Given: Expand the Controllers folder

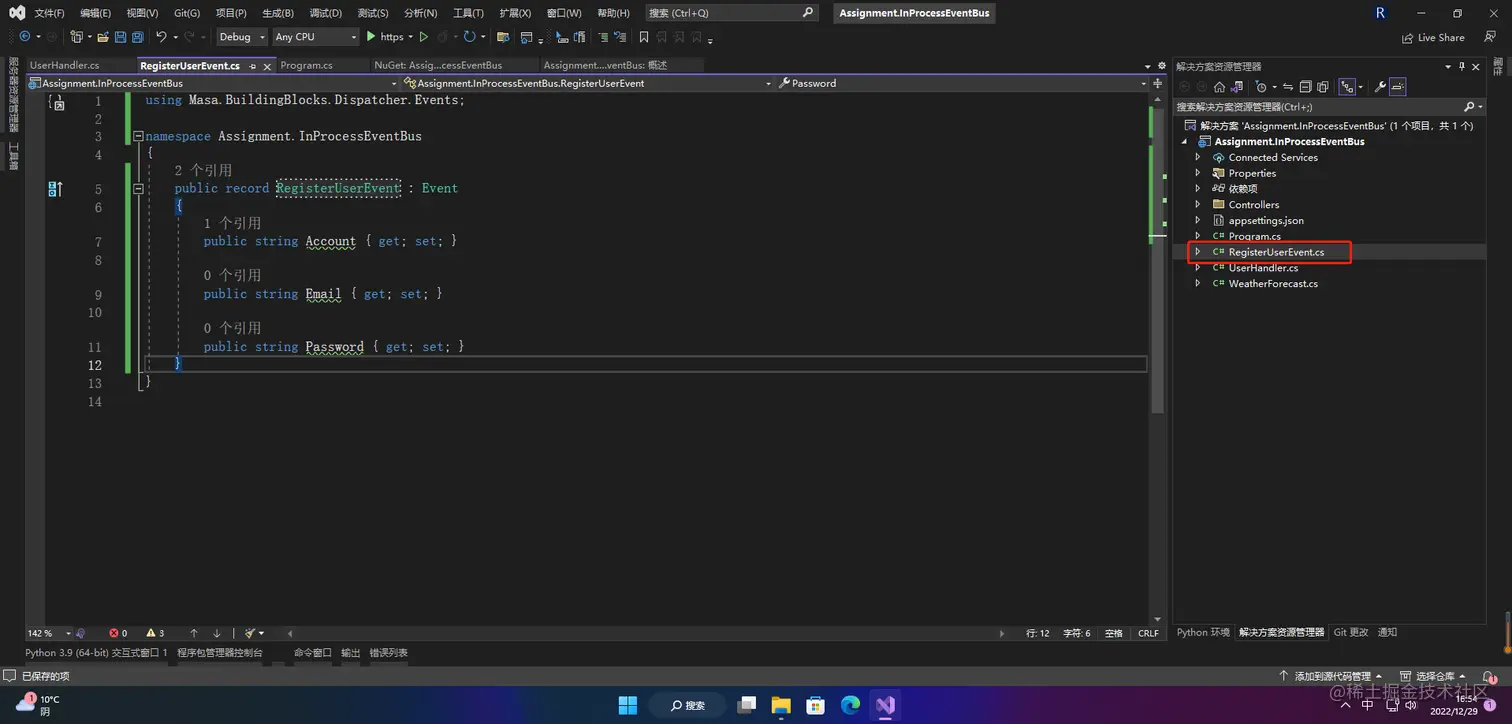Looking at the screenshot, I should (1198, 204).
